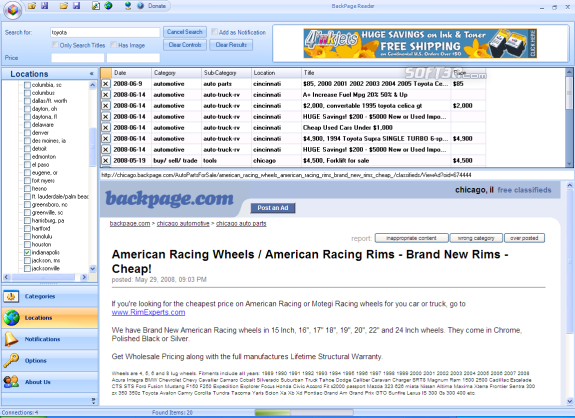Viewport: 575px width, 418px height.
Task: Click the Donate link in the toolbar
Action: [157, 6]
